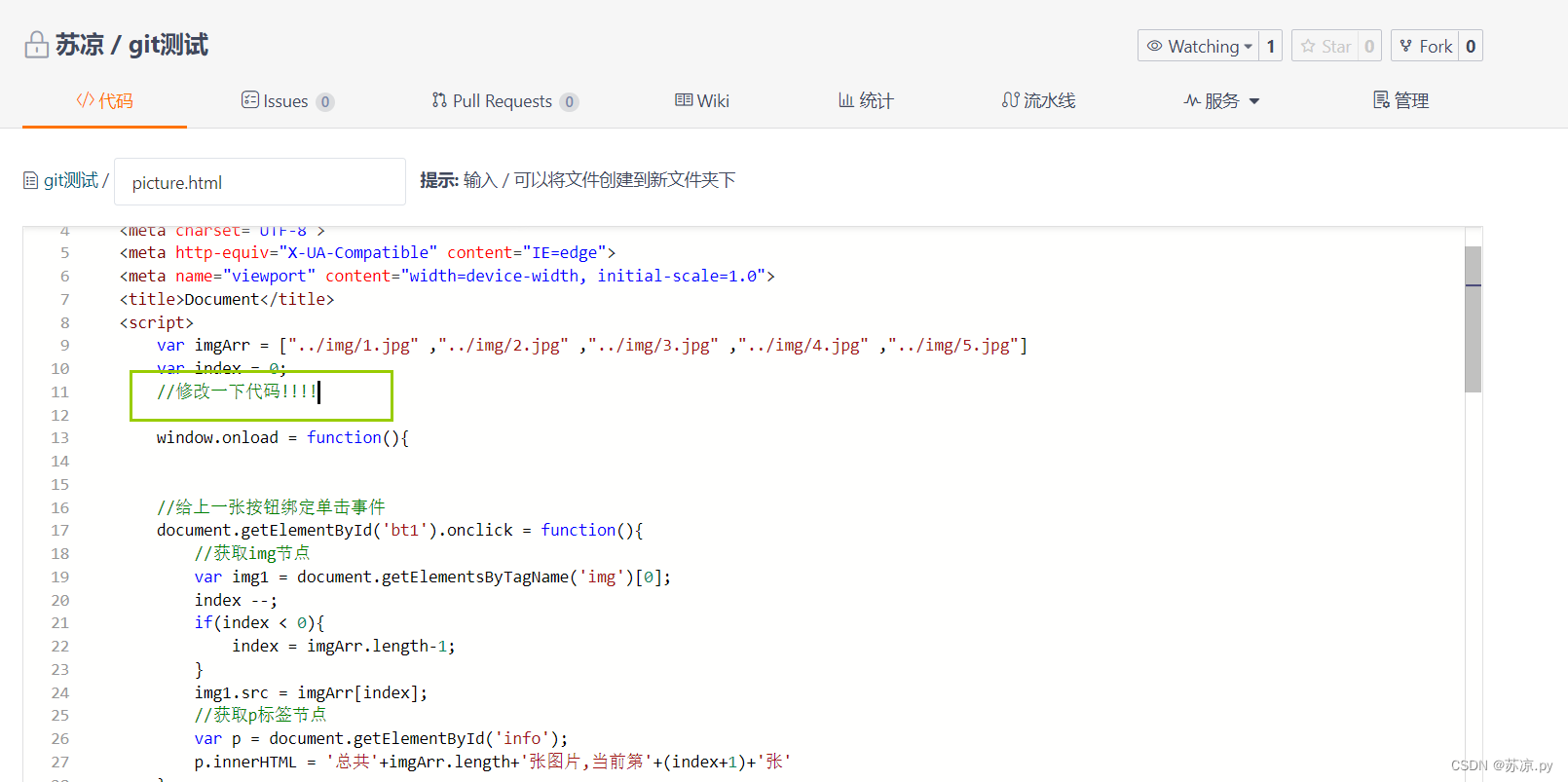Click the eye icon in Watching button
1568x782 pixels.
coord(1155,46)
